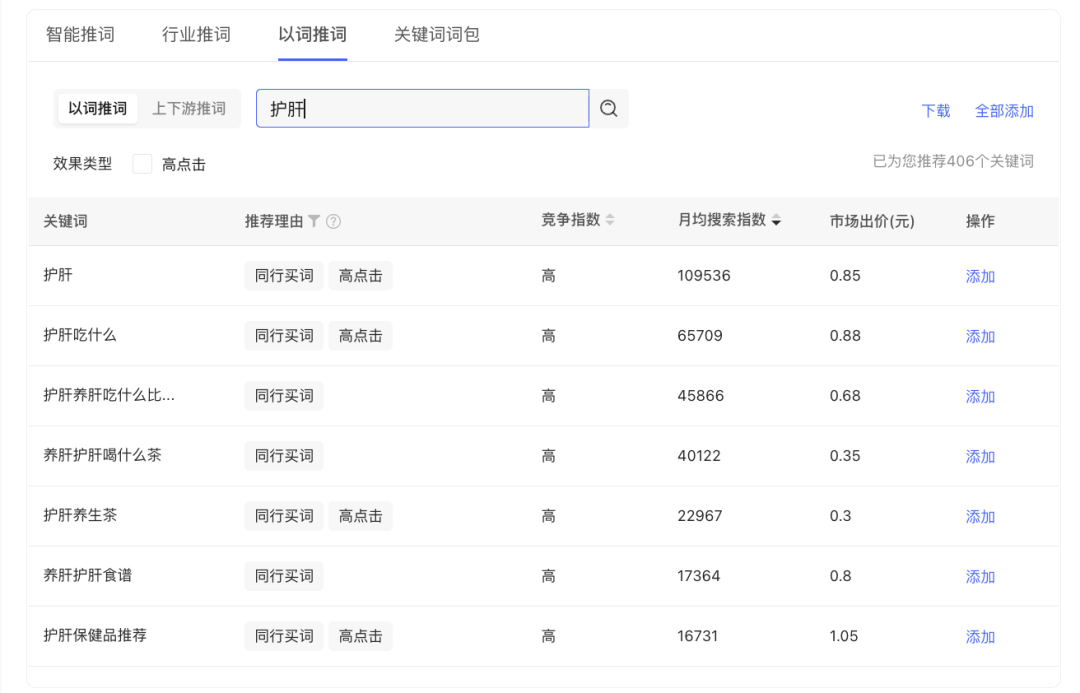Open the 推荐理由 filter funnel icon
The image size is (1080, 693).
(314, 221)
